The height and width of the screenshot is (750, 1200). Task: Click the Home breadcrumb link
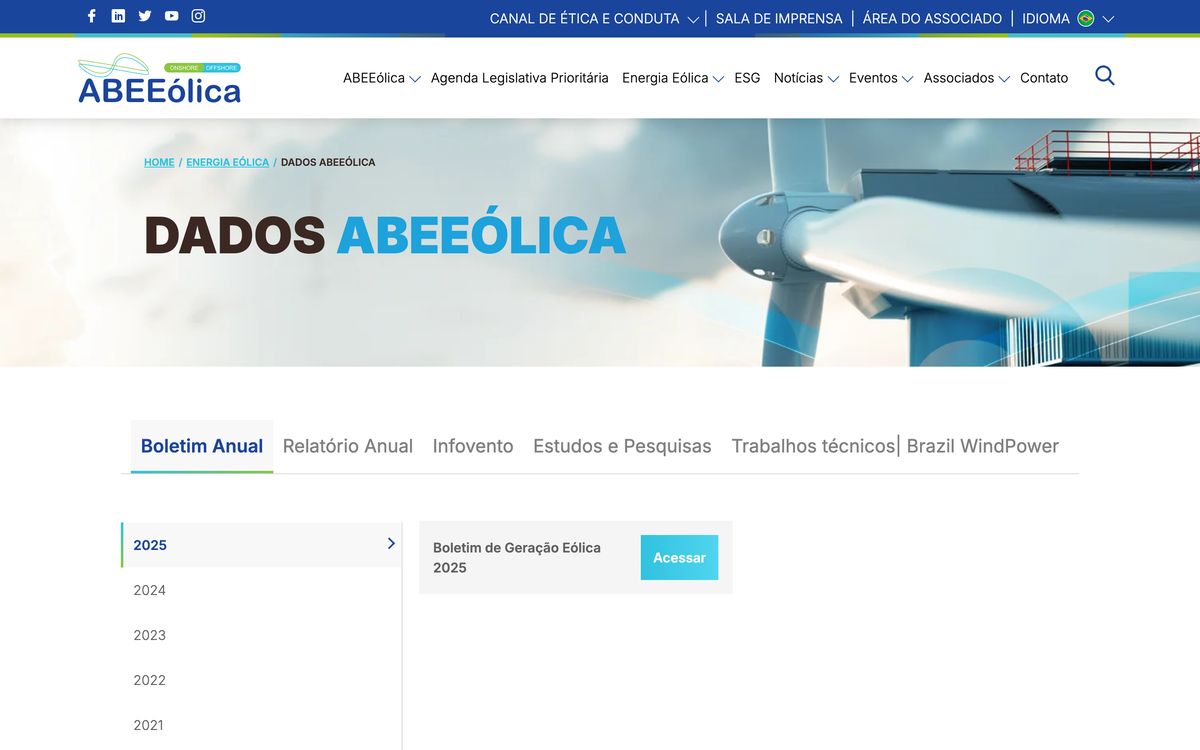click(159, 162)
